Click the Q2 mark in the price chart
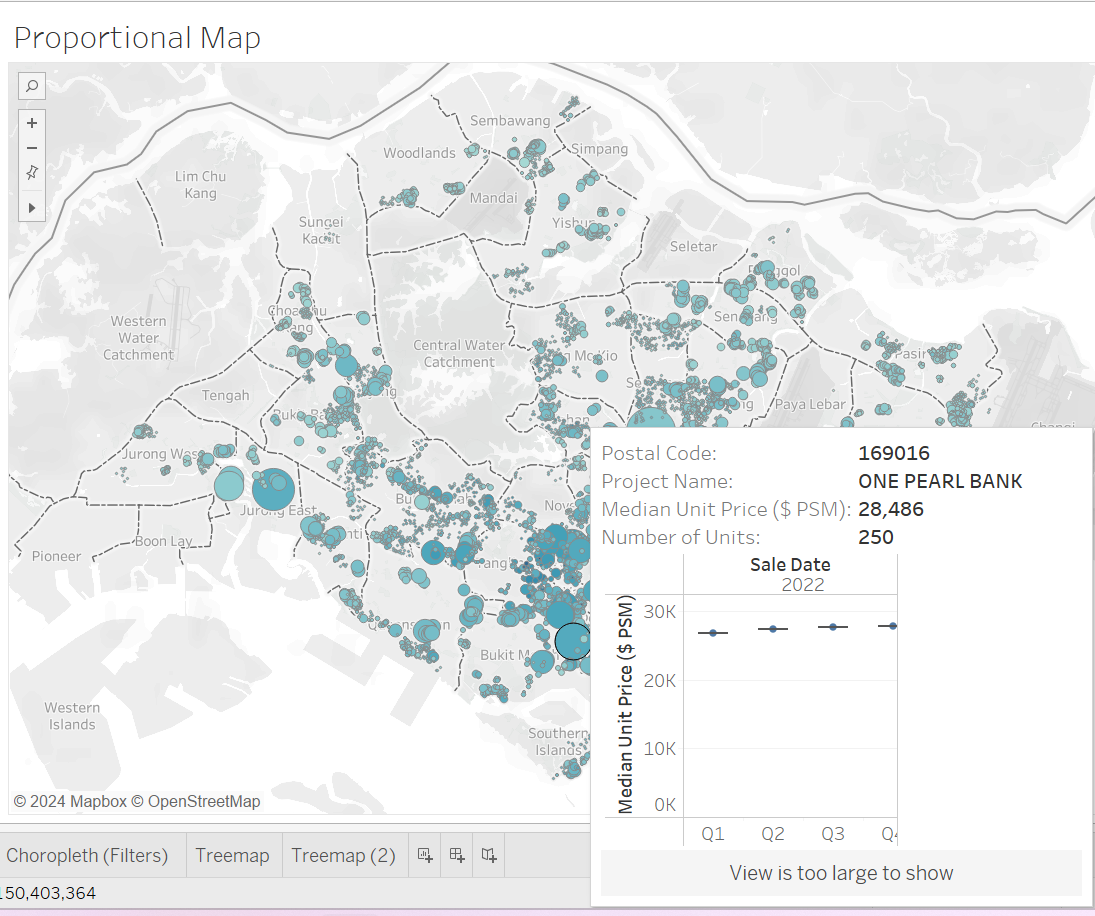Screen dimensions: 1095x916 point(773,628)
